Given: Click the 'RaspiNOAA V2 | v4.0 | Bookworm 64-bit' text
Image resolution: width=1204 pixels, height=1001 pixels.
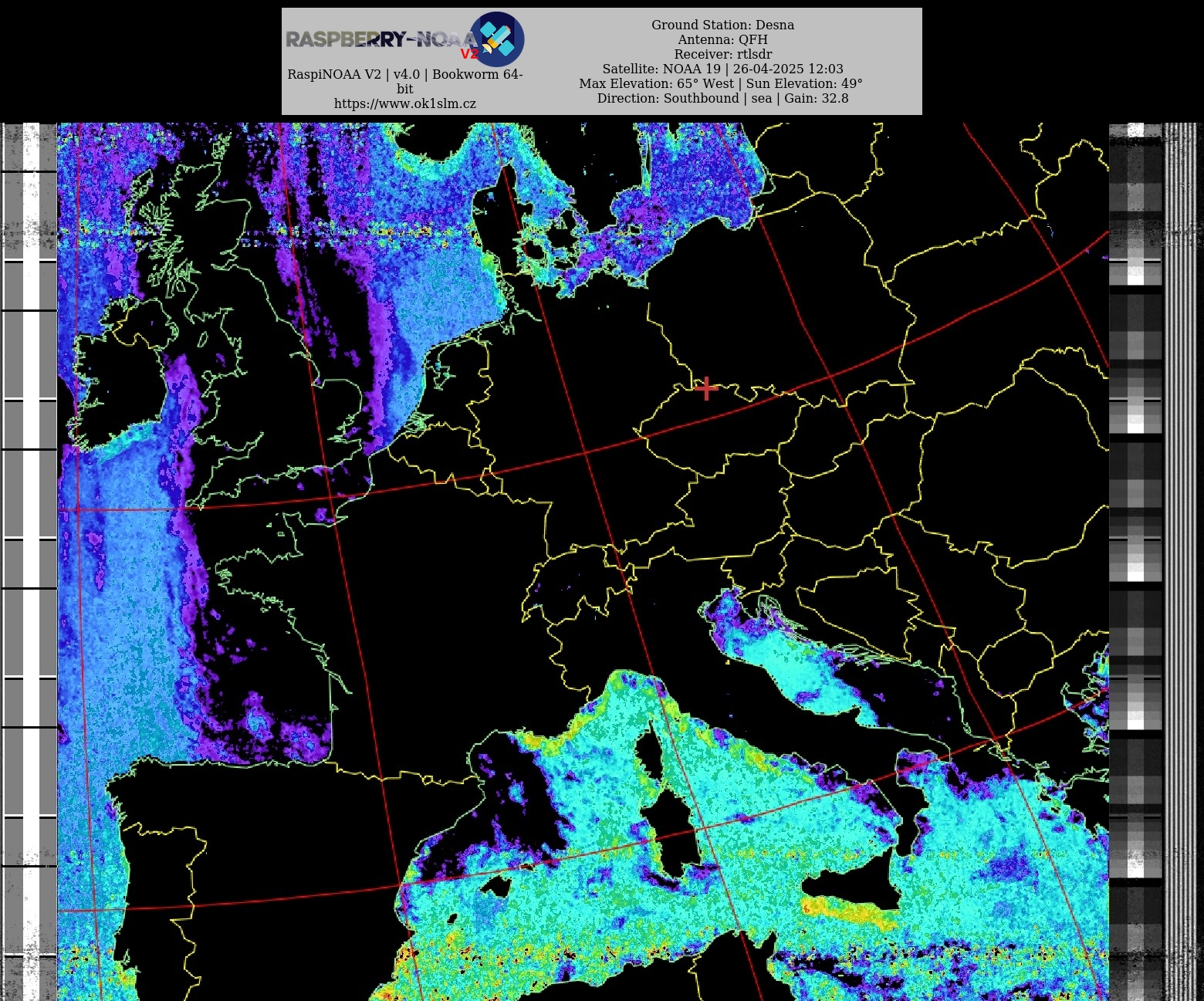Looking at the screenshot, I should [405, 81].
